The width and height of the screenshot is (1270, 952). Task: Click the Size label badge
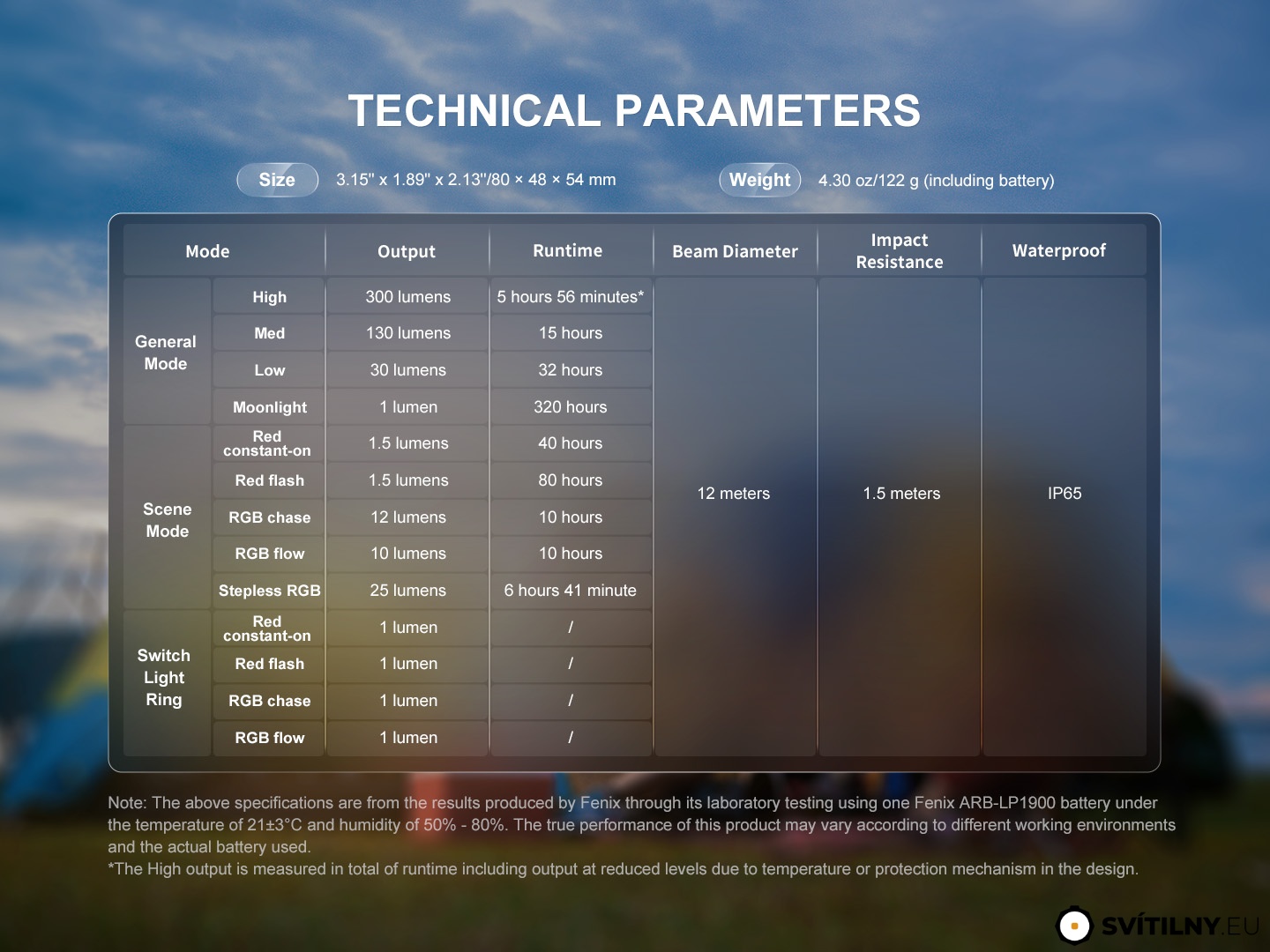point(277,180)
